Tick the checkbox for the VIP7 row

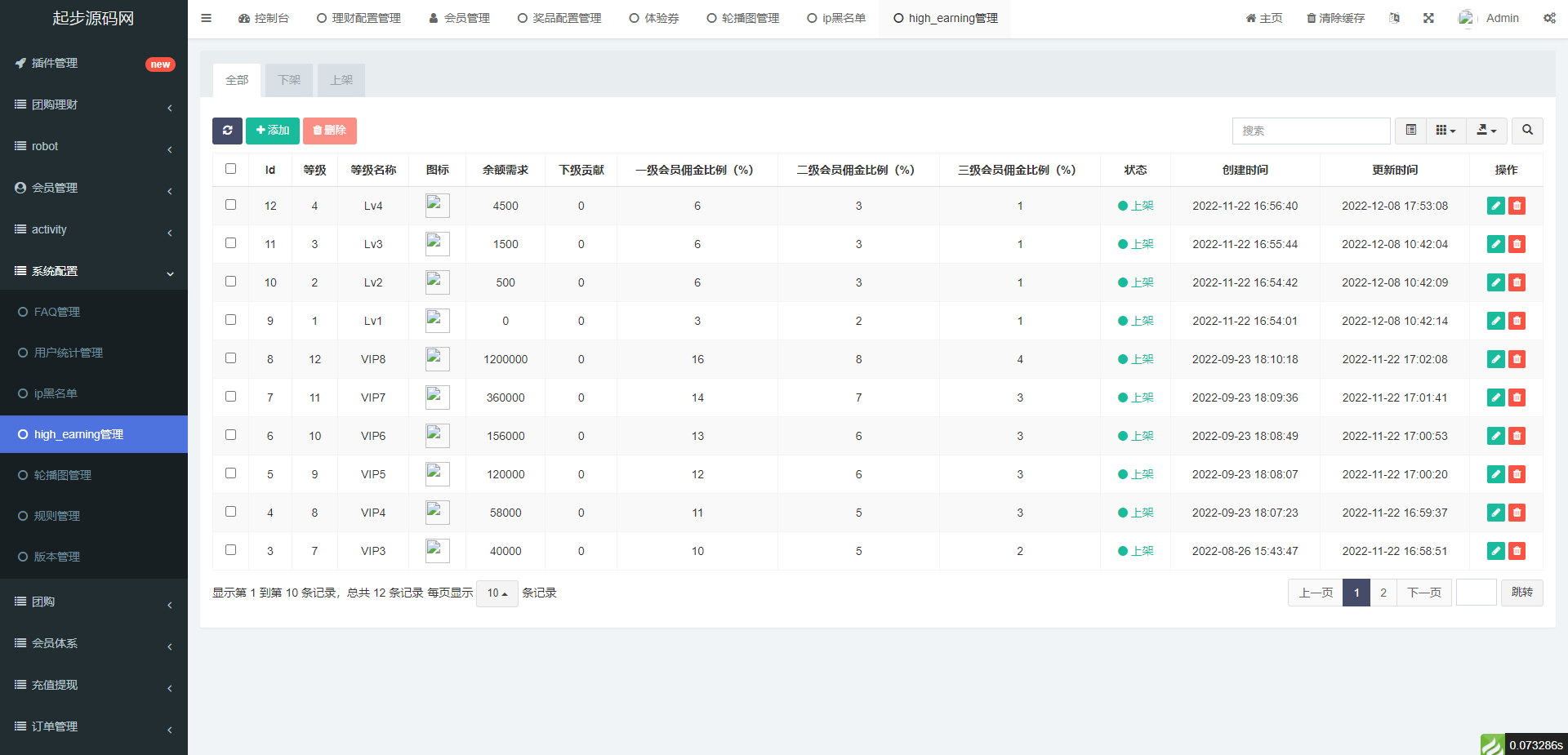point(230,397)
